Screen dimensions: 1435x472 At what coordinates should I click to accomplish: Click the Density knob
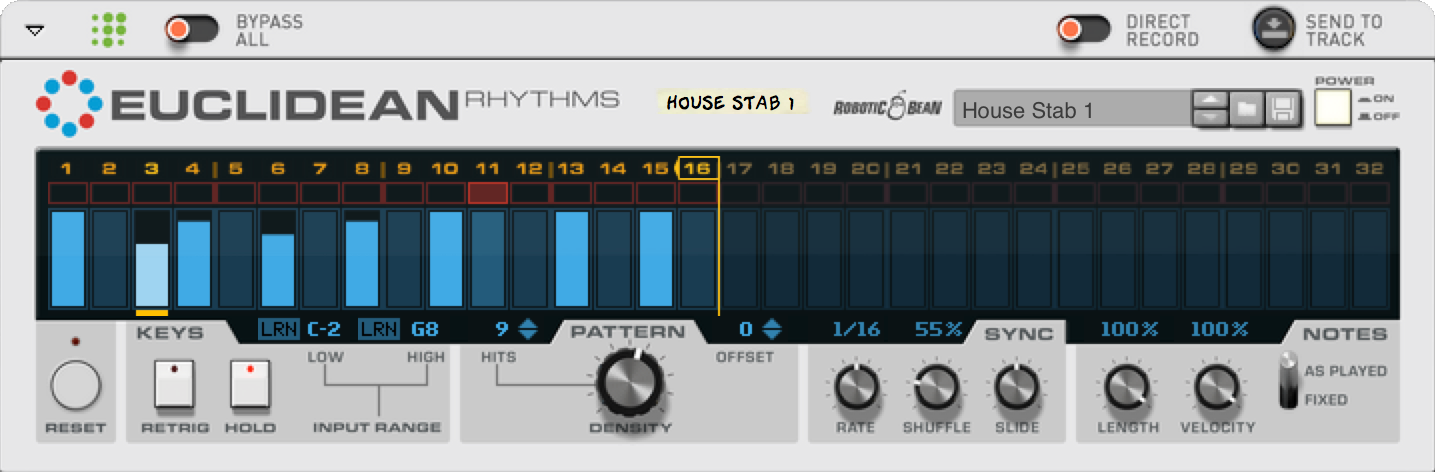pos(630,384)
